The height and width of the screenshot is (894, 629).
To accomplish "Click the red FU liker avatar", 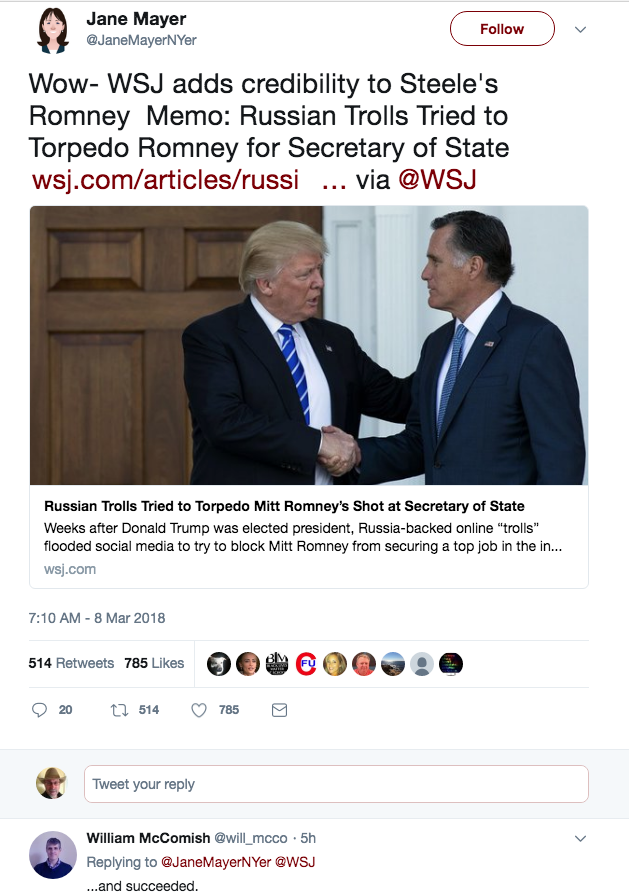I will tap(306, 664).
